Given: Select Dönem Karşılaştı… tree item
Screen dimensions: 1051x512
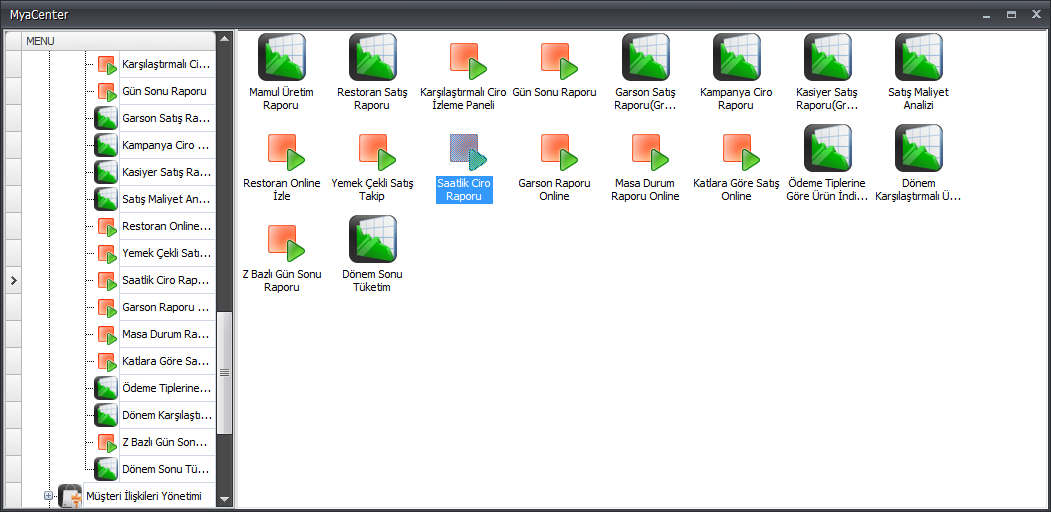Looking at the screenshot, I should coord(167,415).
